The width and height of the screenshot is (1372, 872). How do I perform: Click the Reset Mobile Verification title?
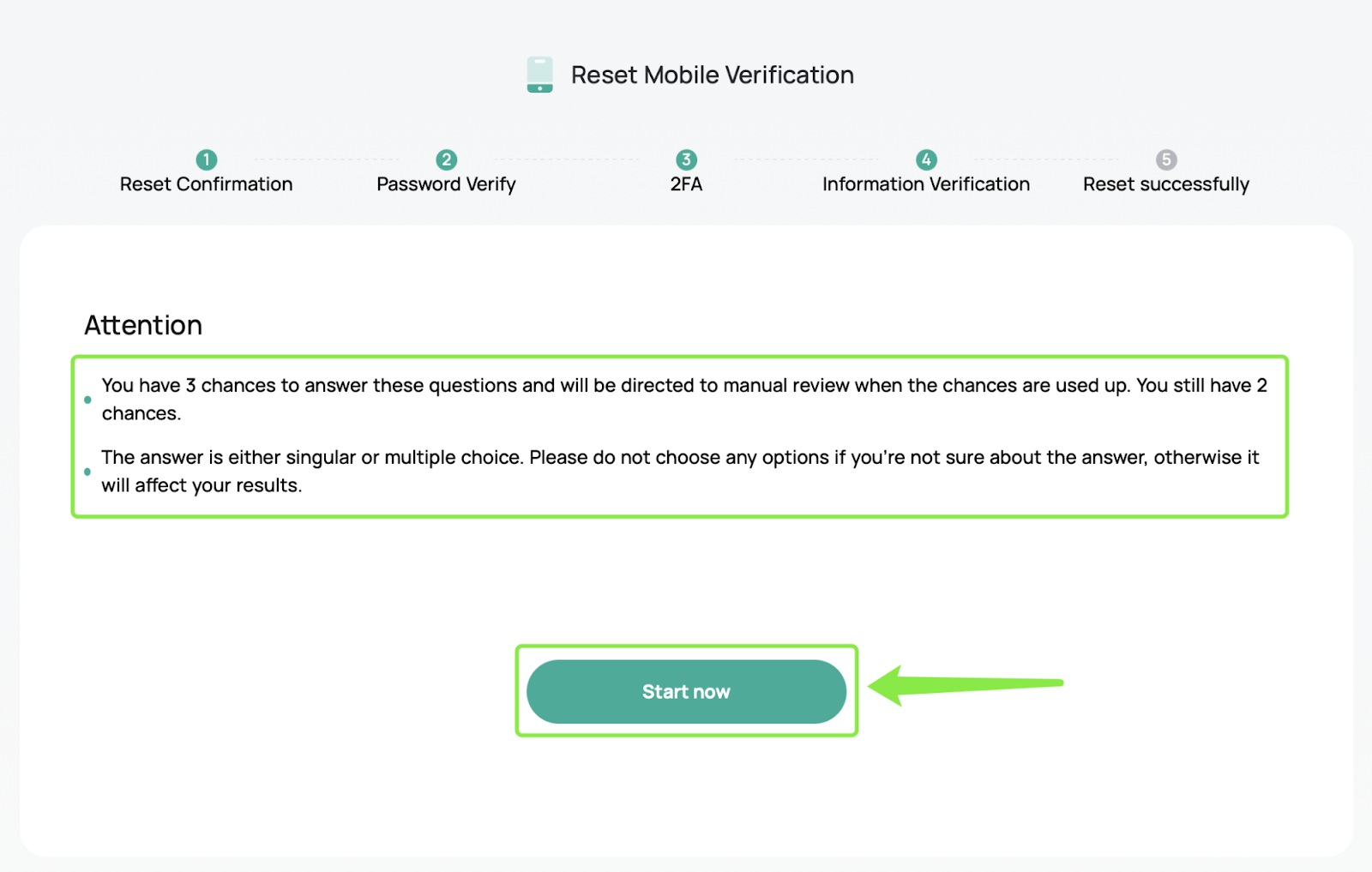point(712,75)
